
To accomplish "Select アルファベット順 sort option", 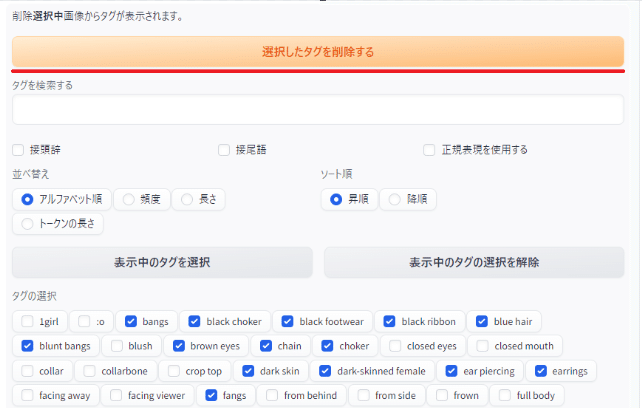I will coord(61,199).
